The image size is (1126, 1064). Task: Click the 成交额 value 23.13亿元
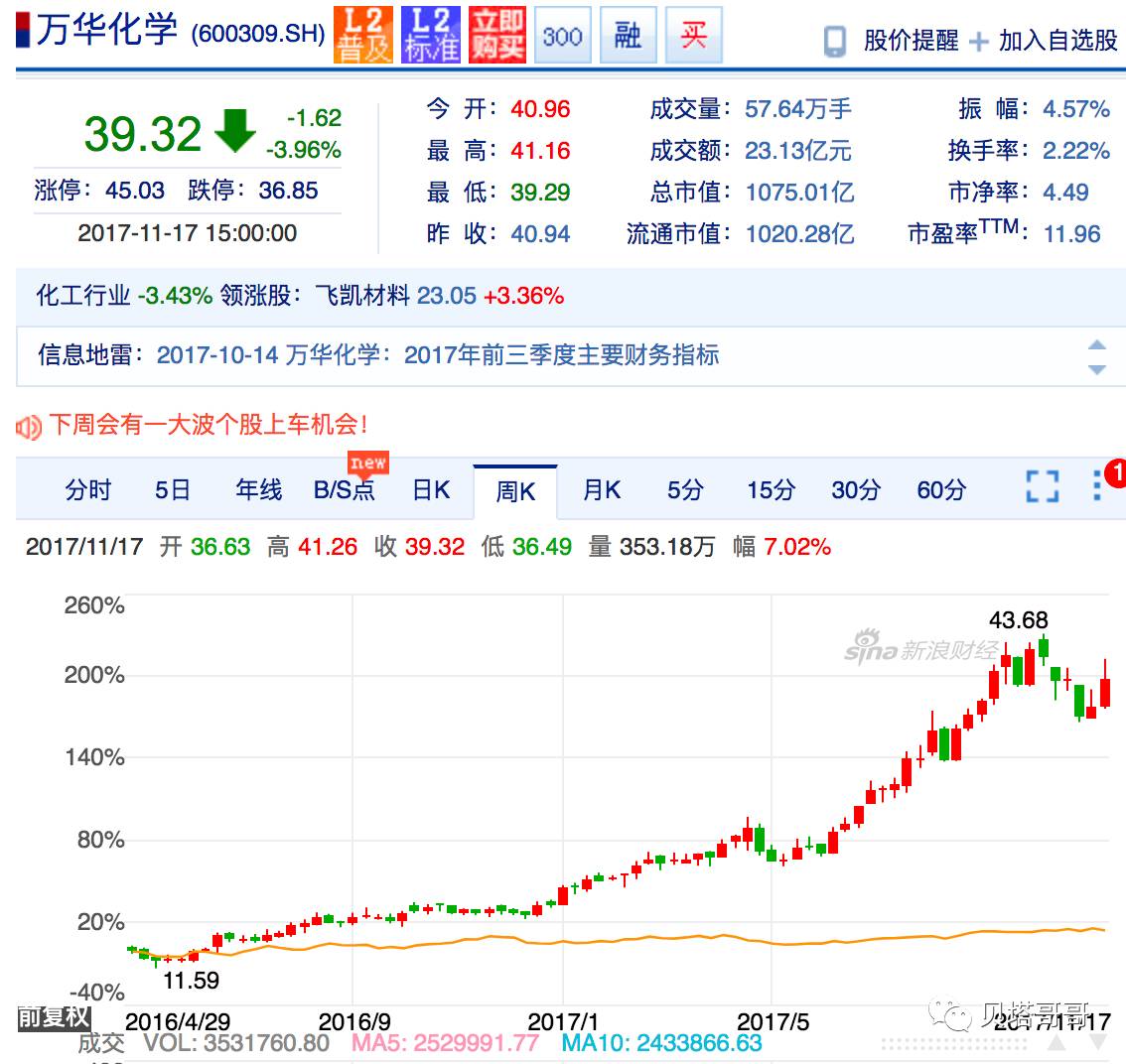(797, 151)
